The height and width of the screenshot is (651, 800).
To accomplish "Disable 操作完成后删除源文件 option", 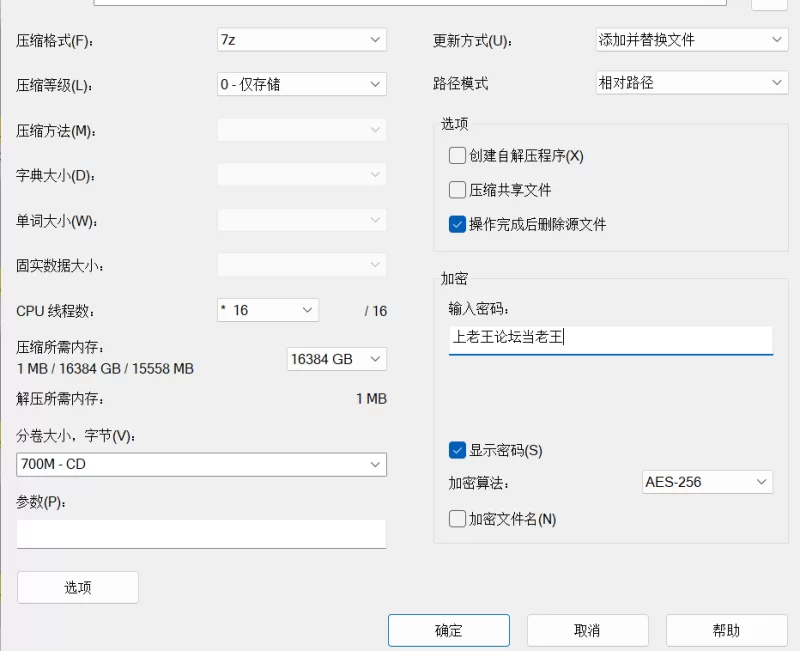I will click(x=457, y=224).
